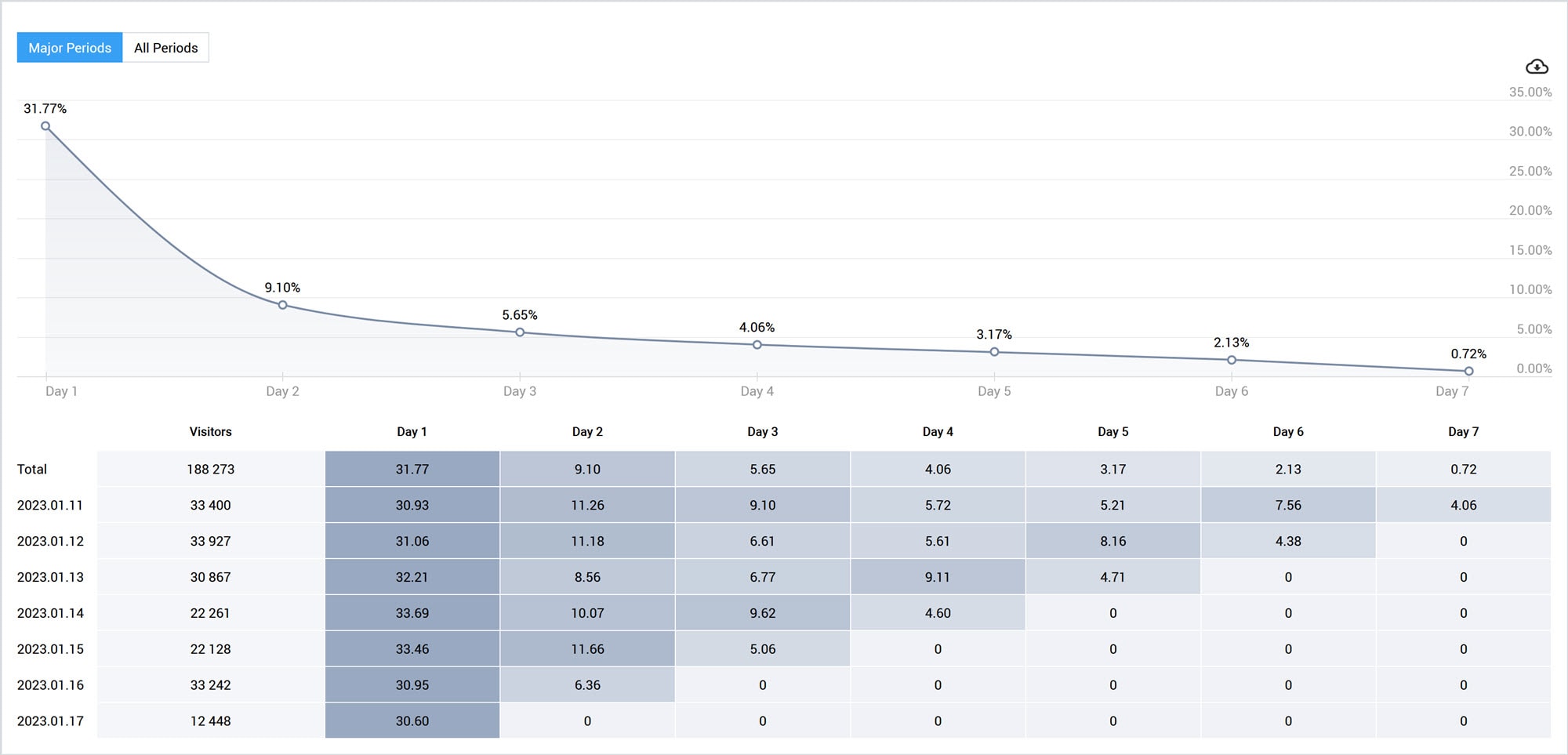This screenshot has height=755, width=1568.
Task: Click the export/download cloud icon
Action: [x=1537, y=67]
